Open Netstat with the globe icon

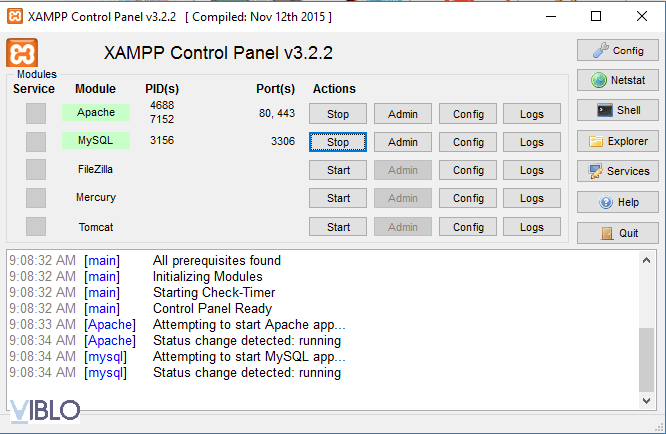point(618,80)
